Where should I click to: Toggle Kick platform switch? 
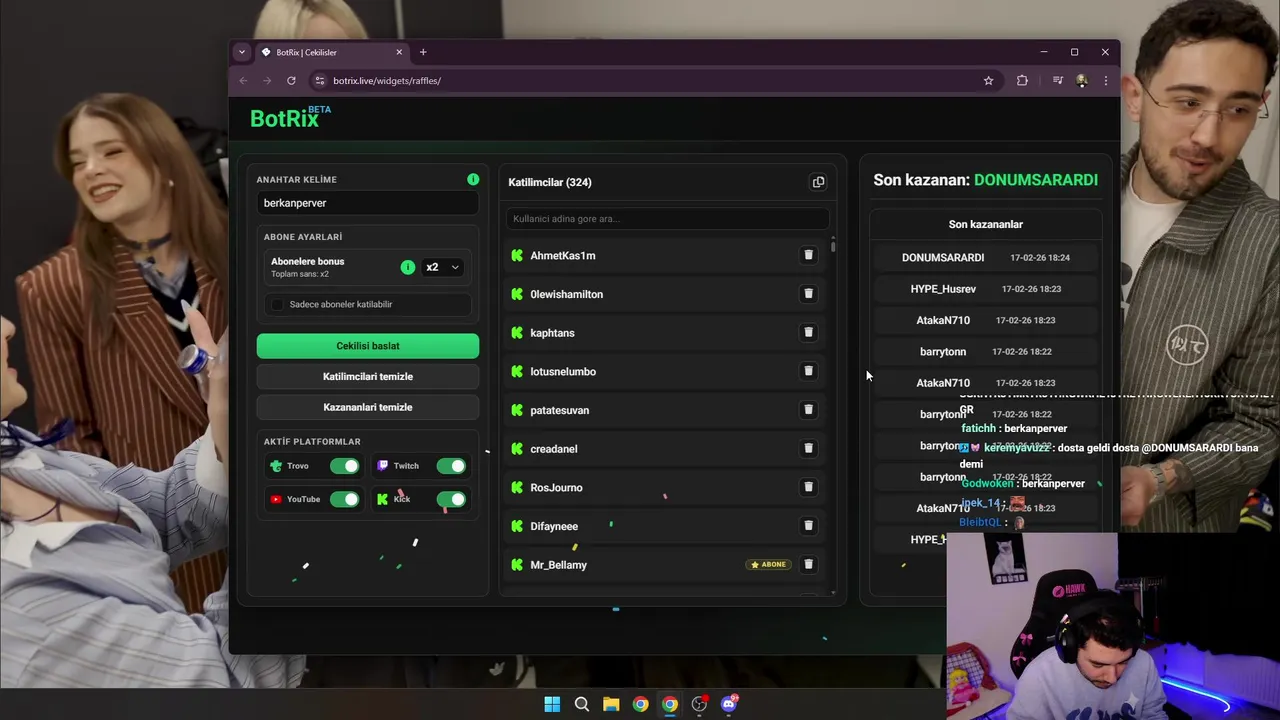[x=451, y=499]
